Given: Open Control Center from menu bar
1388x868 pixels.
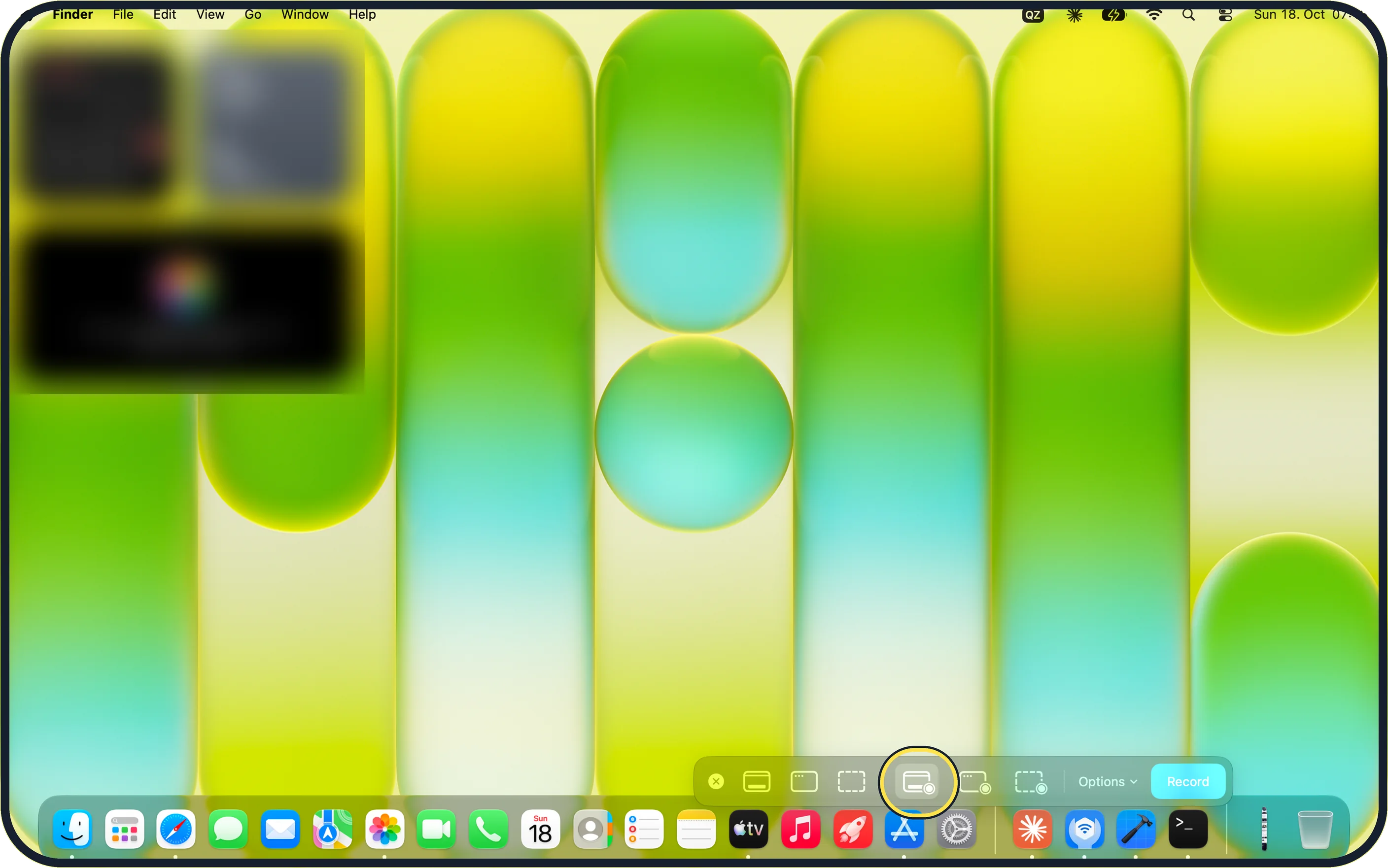Looking at the screenshot, I should 1225,15.
